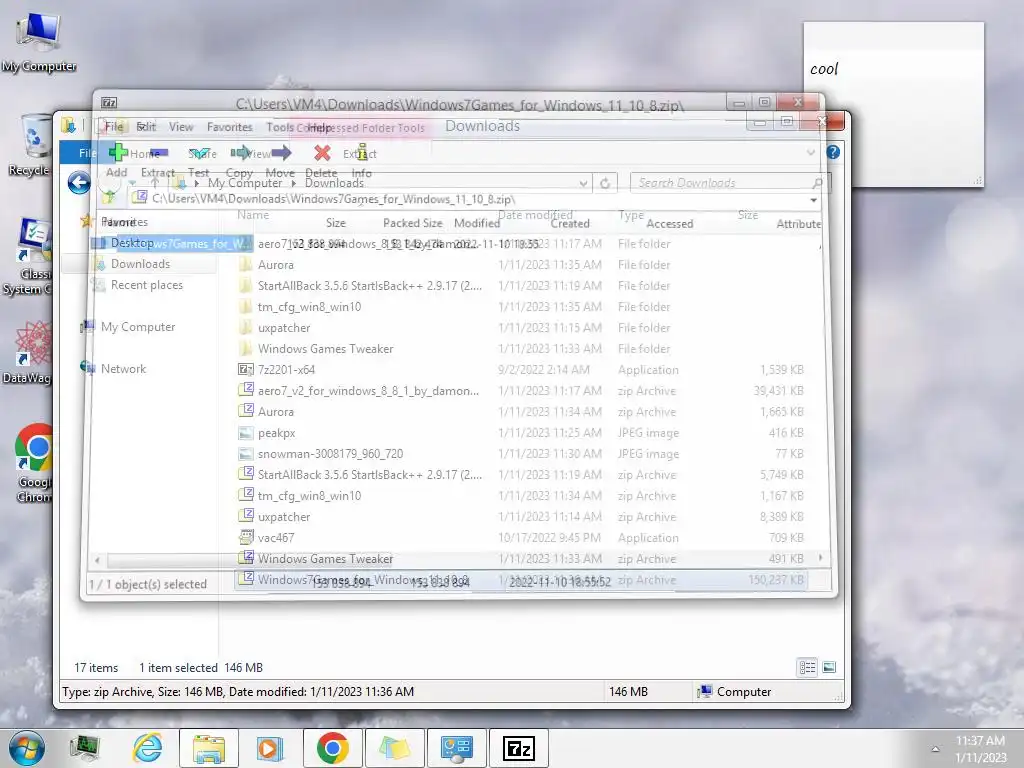Select the Aurora folder row
Viewport: 1024px width, 768px height.
click(x=522, y=264)
